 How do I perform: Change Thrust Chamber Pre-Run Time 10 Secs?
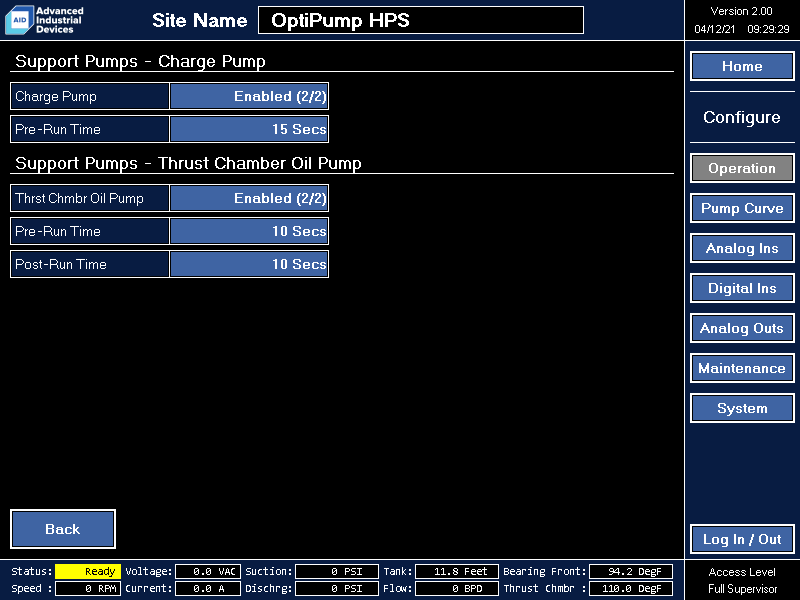tap(249, 231)
